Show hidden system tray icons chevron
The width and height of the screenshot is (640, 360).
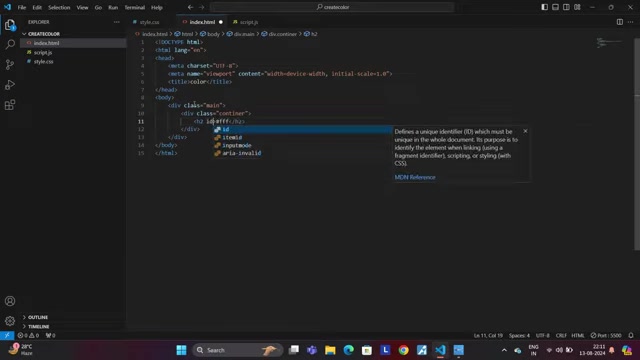click(x=504, y=350)
